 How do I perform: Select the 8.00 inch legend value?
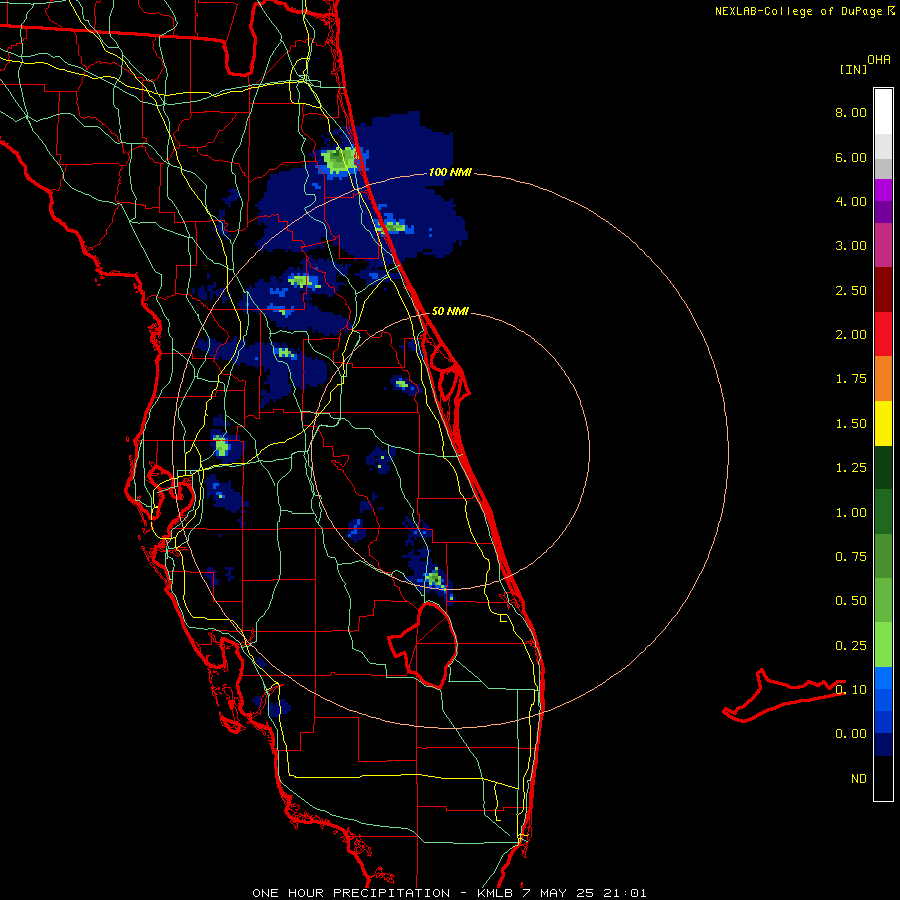point(851,112)
